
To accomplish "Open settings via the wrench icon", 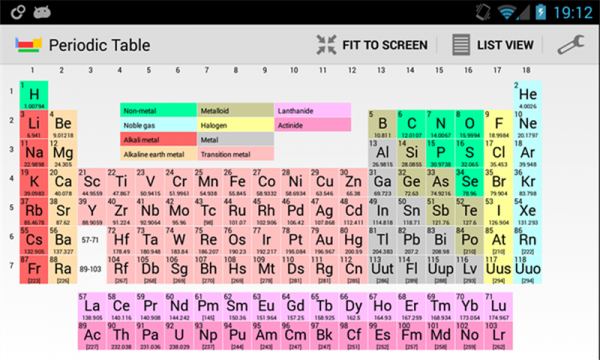I will (x=571, y=45).
